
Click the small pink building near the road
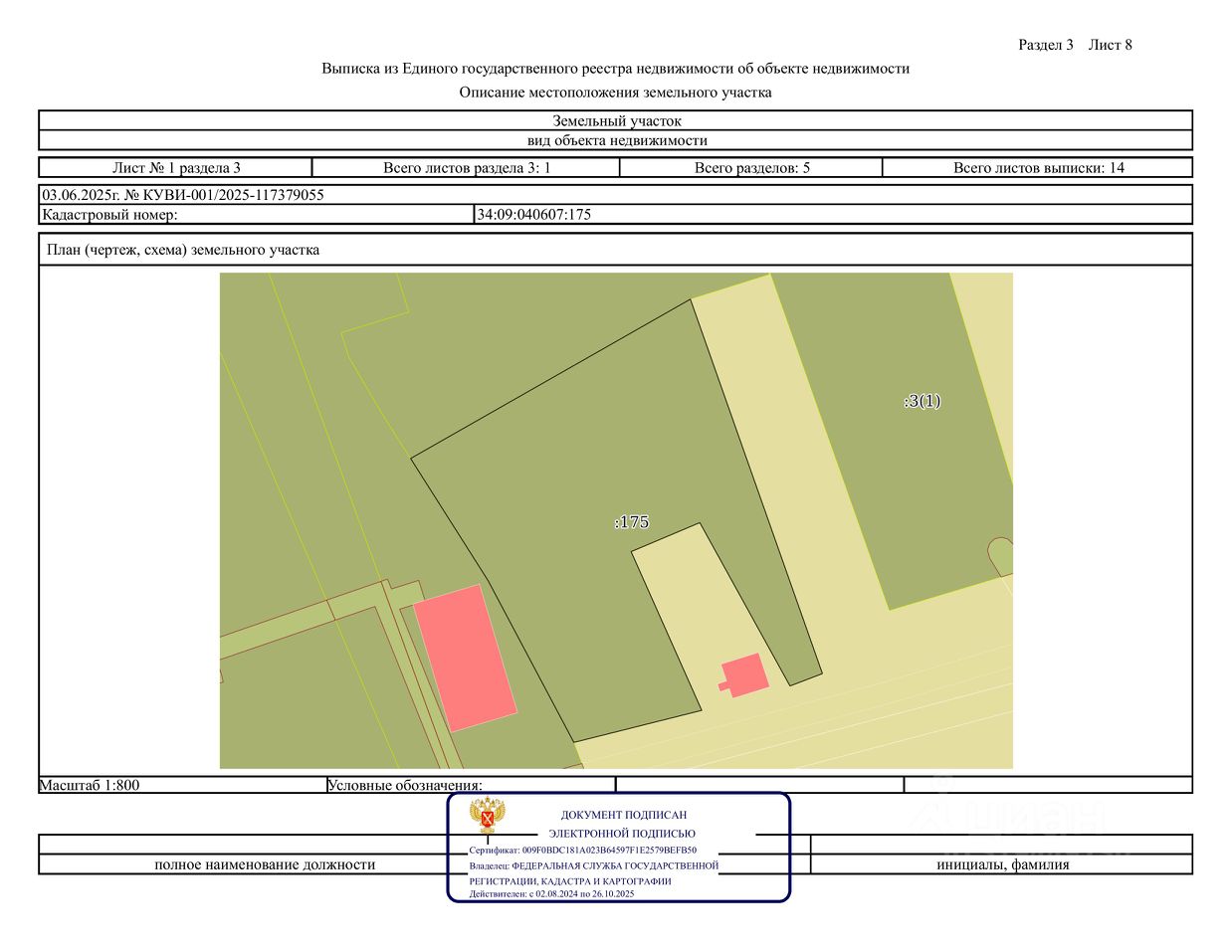coord(744,675)
